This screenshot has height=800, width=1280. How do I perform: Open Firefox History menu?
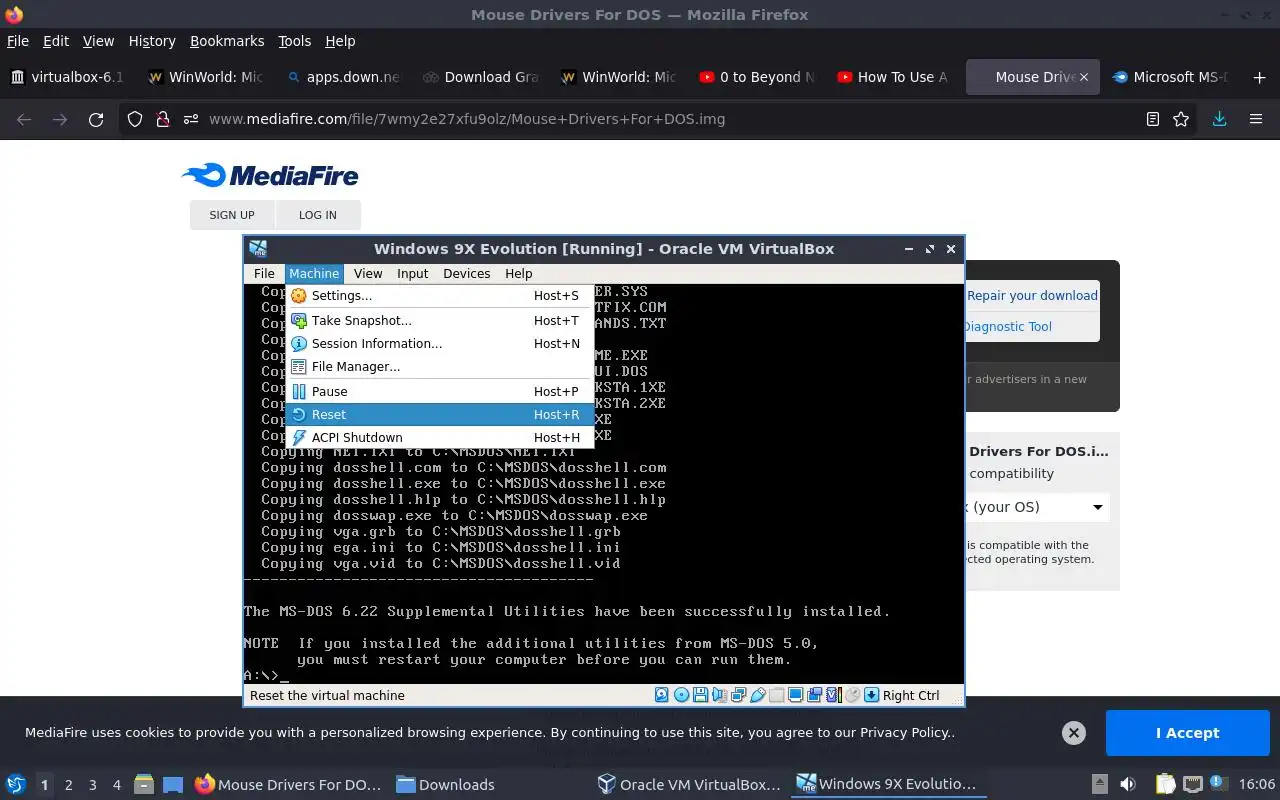152,41
